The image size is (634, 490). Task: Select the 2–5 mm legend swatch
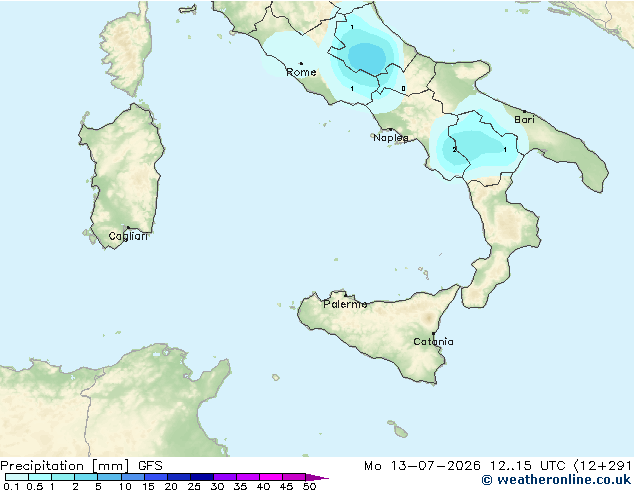(86, 477)
